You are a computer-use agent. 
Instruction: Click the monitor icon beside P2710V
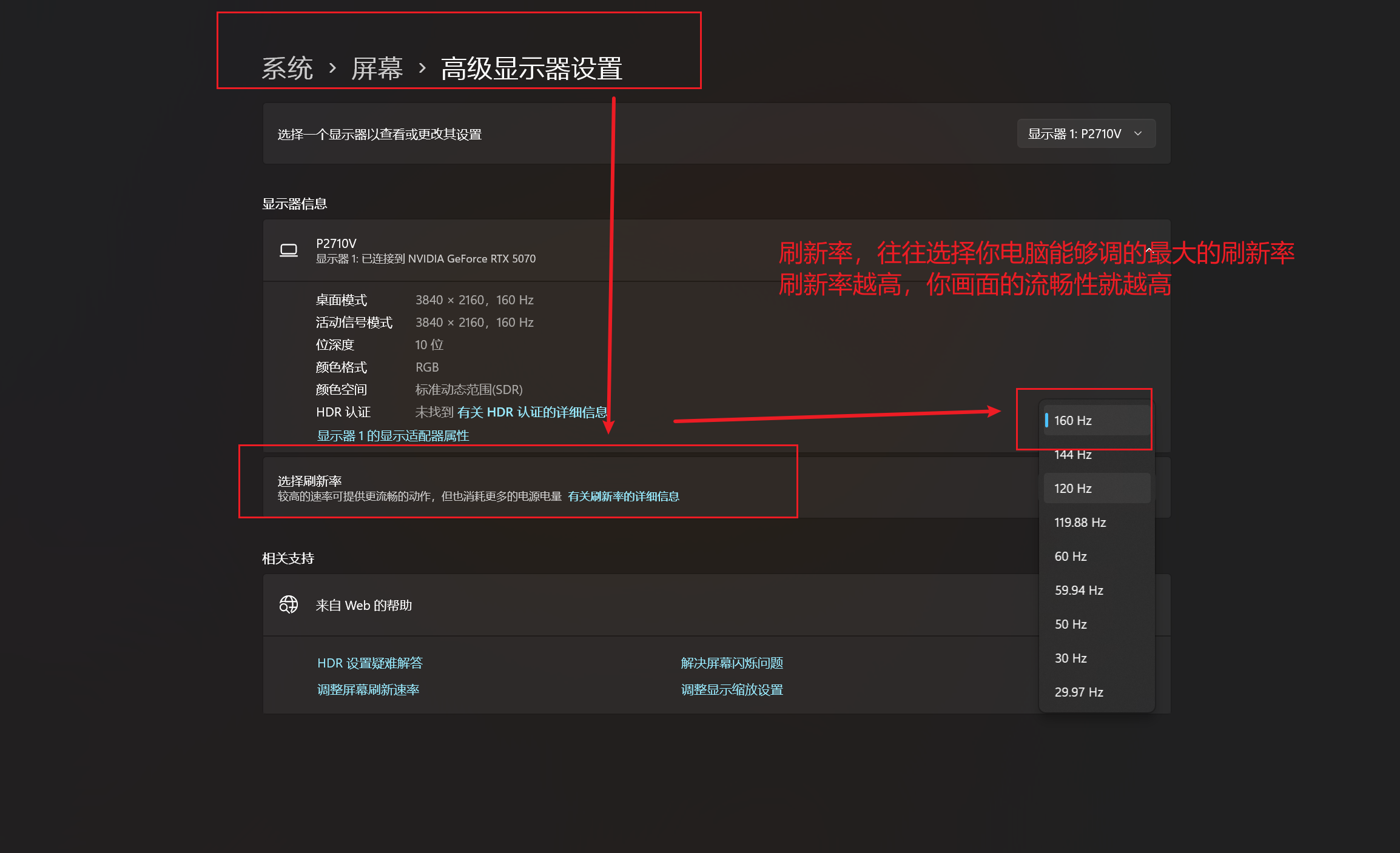pyautogui.click(x=289, y=250)
